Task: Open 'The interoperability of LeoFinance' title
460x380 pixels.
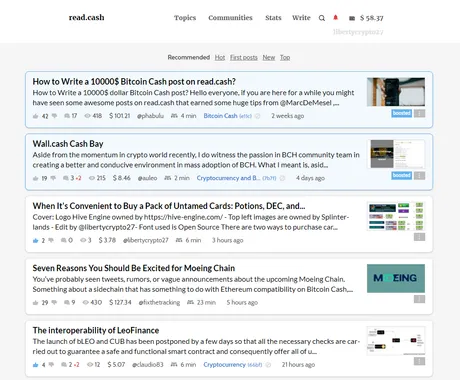Action: [96, 331]
